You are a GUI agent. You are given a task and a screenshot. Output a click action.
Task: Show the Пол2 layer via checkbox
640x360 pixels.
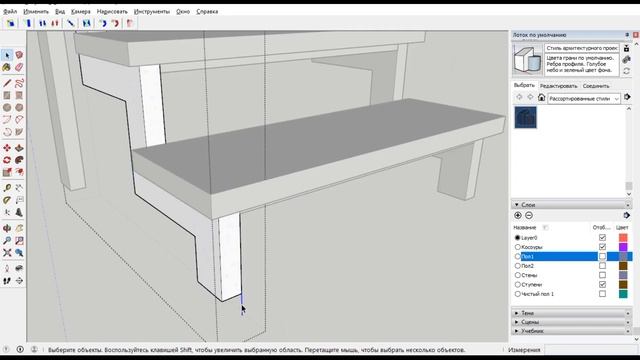(x=602, y=266)
